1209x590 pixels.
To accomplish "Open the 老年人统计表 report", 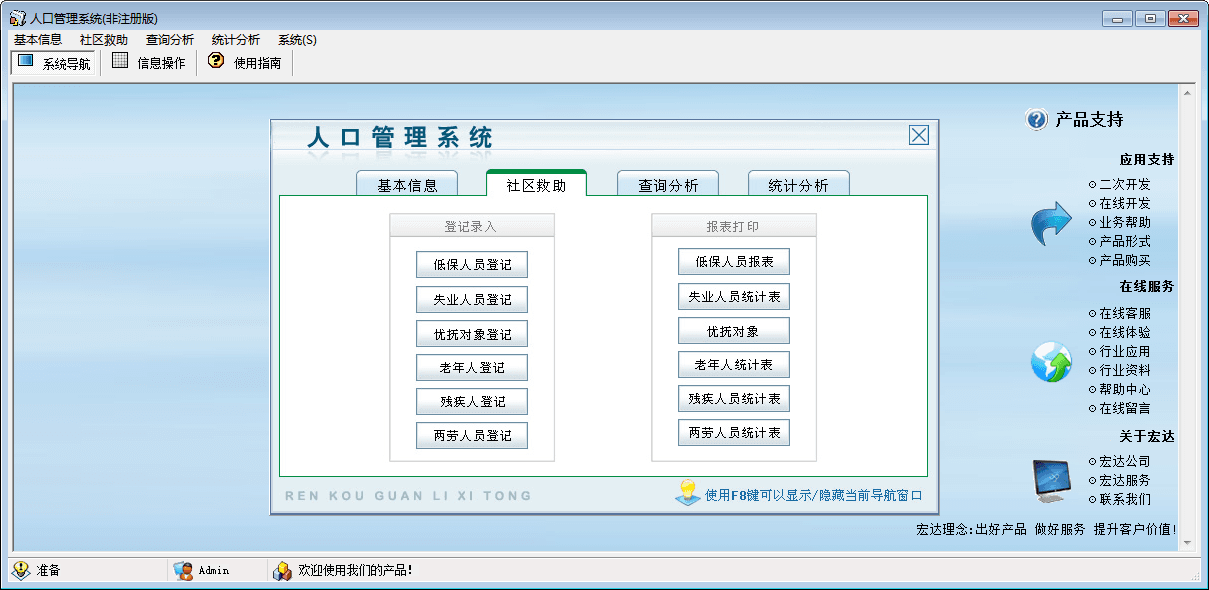I will 734,365.
